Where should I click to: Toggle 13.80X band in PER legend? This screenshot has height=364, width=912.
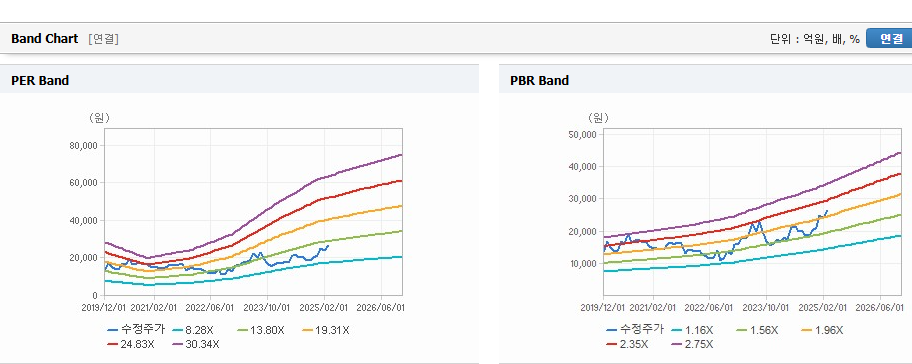point(260,330)
